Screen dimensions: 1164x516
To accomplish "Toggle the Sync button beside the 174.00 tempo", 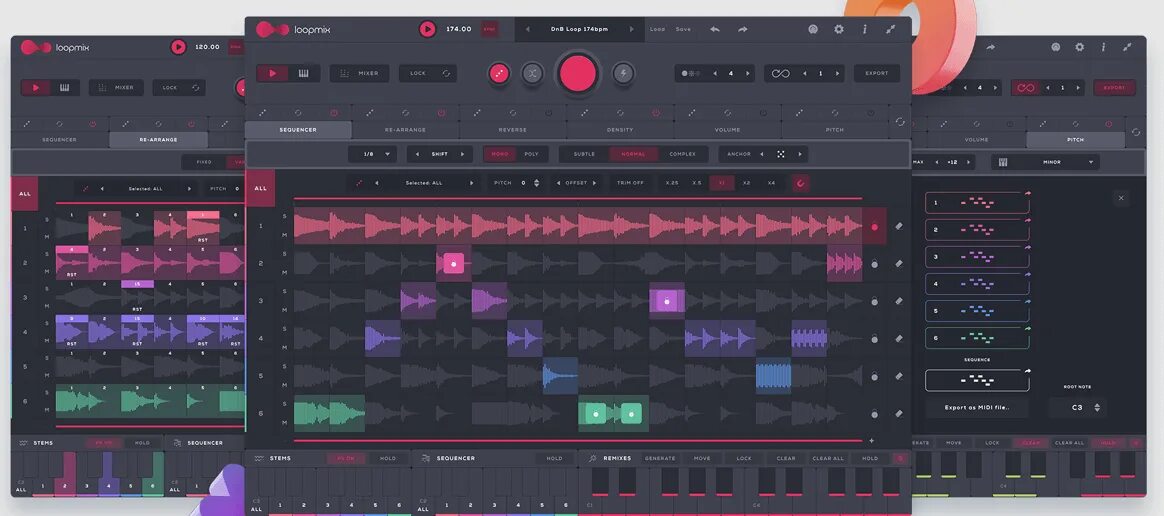I will pyautogui.click(x=489, y=29).
